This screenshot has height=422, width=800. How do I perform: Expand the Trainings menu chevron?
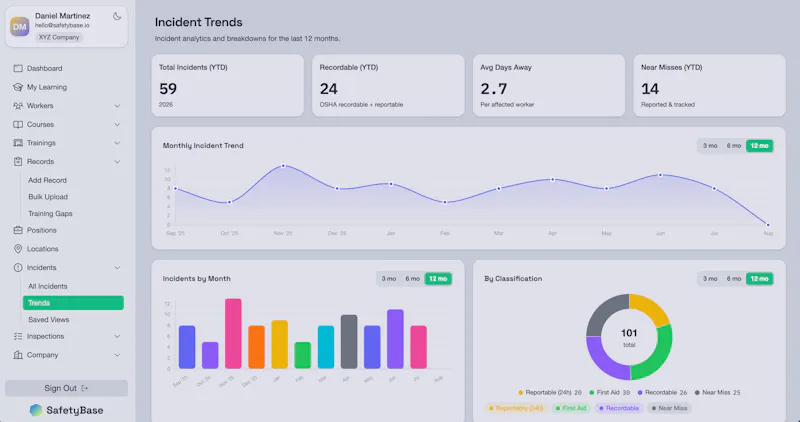click(117, 143)
